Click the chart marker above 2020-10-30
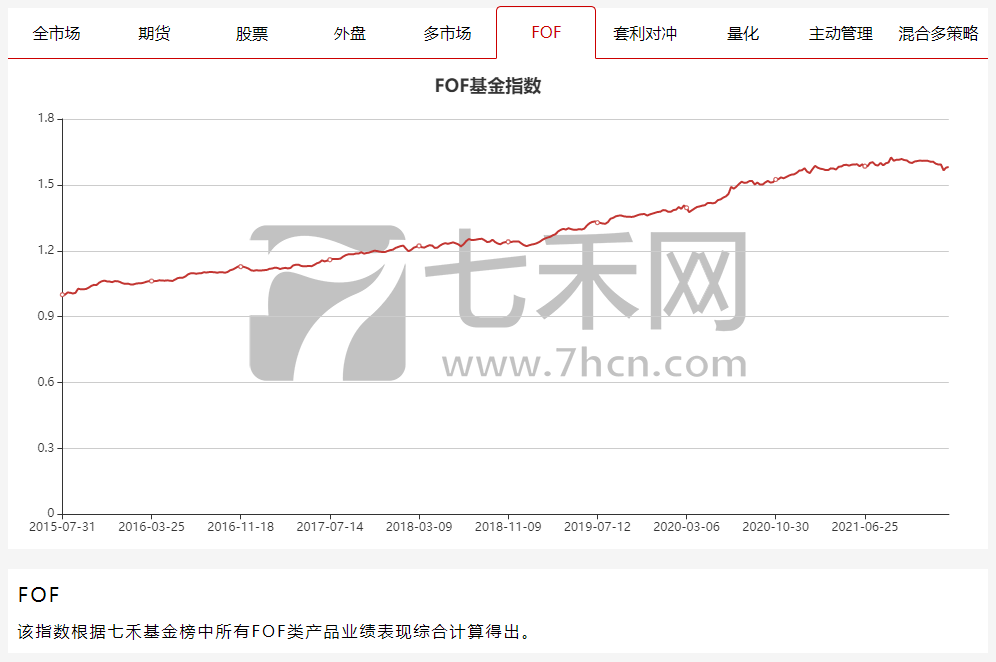The width and height of the screenshot is (996, 662). (776, 180)
